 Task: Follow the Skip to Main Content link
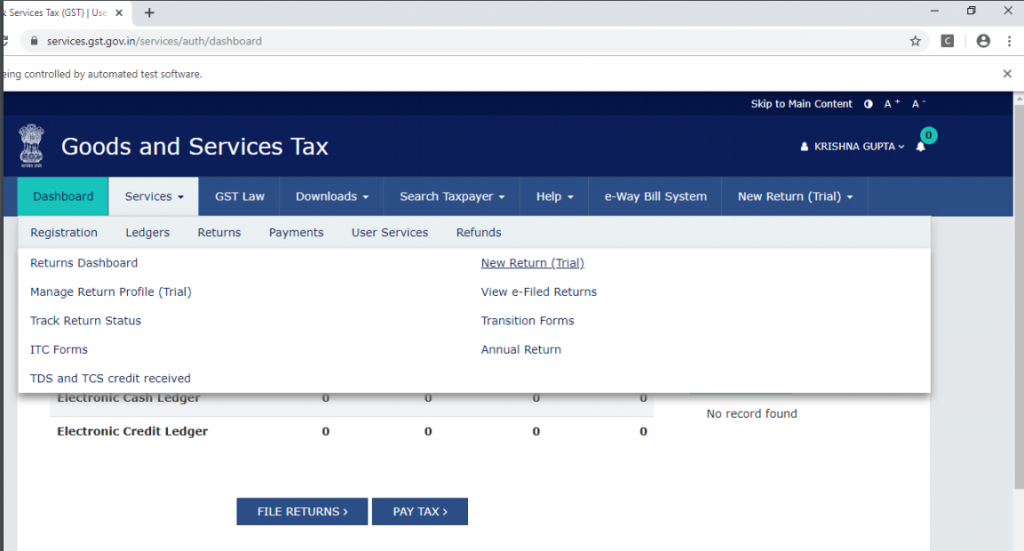(801, 104)
